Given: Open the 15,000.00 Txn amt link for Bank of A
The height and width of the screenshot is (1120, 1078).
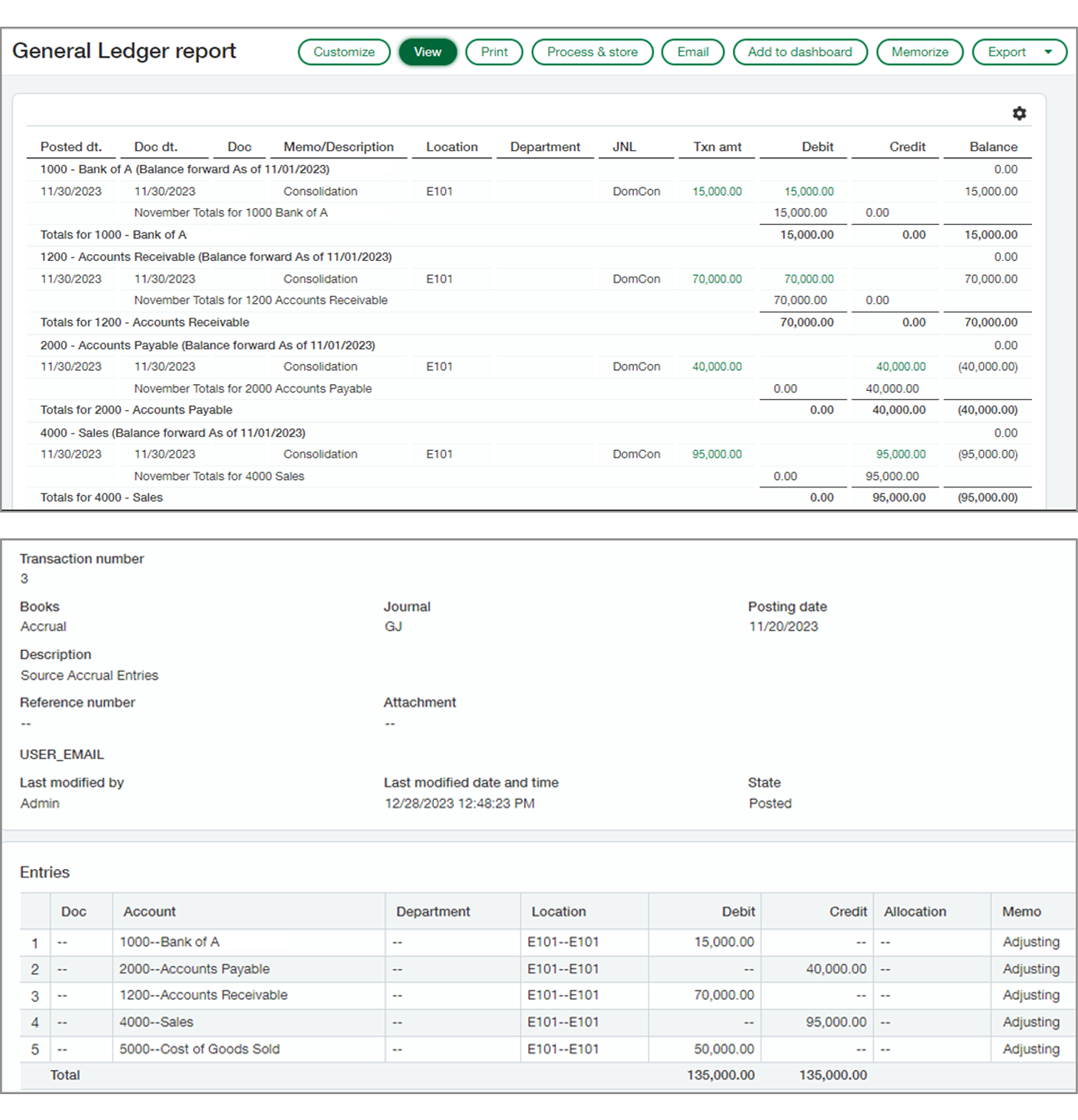Looking at the screenshot, I should tap(716, 192).
